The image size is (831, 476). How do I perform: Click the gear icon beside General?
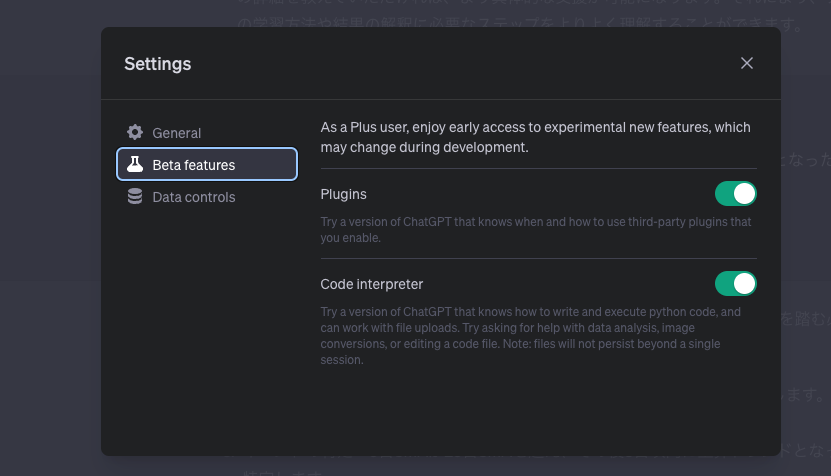pos(135,132)
